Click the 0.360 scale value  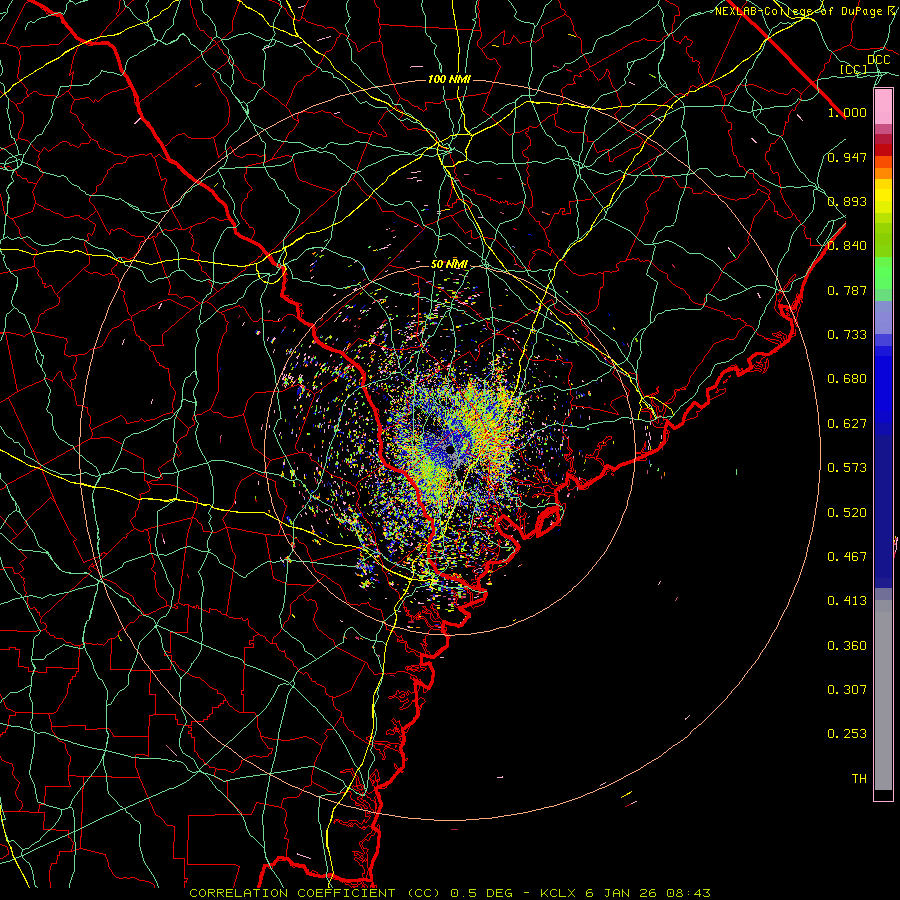point(847,646)
